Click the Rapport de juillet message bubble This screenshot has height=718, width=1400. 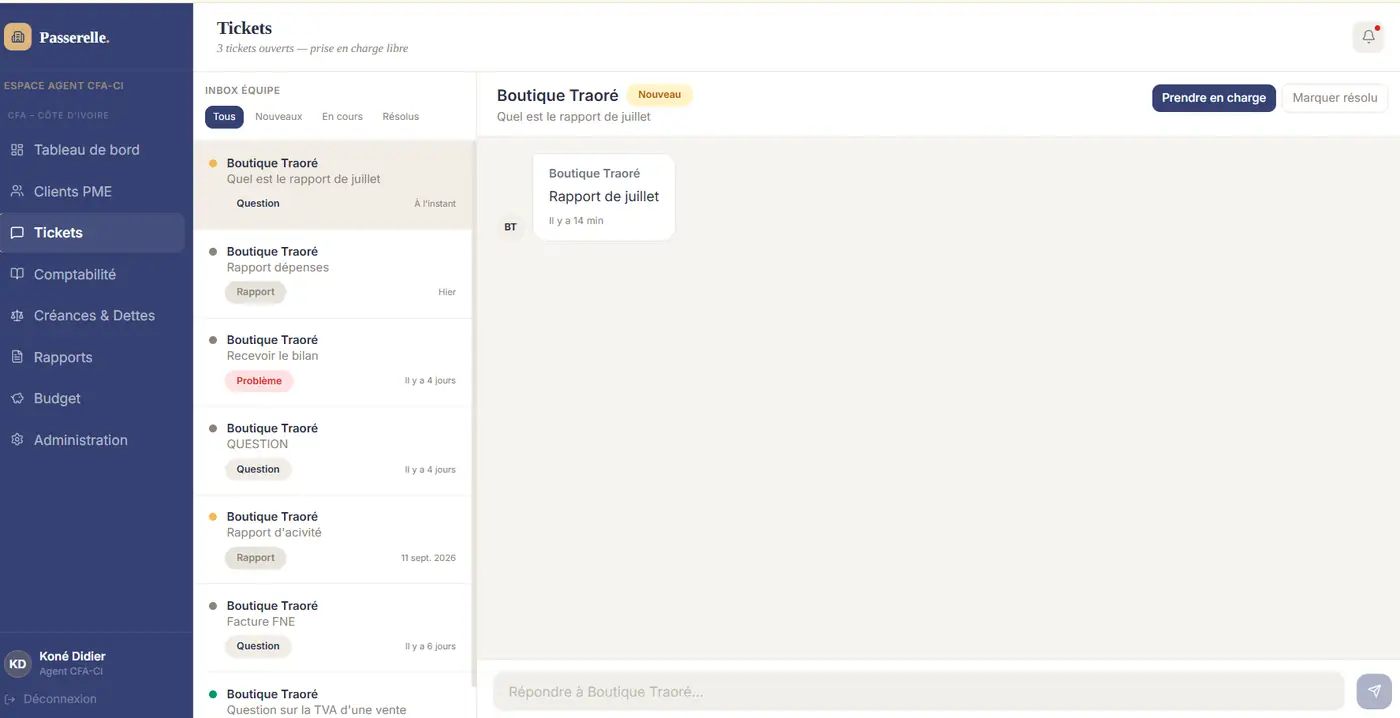604,197
